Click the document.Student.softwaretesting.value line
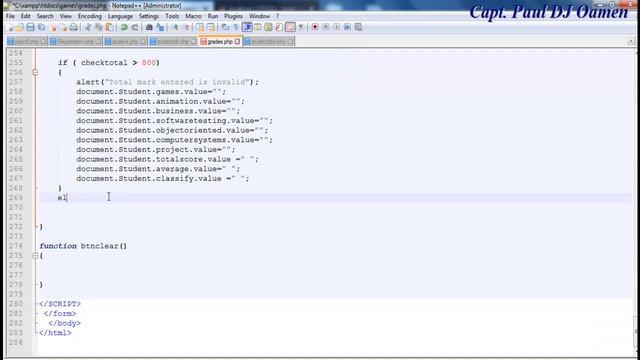The image size is (640, 360). tap(174, 121)
